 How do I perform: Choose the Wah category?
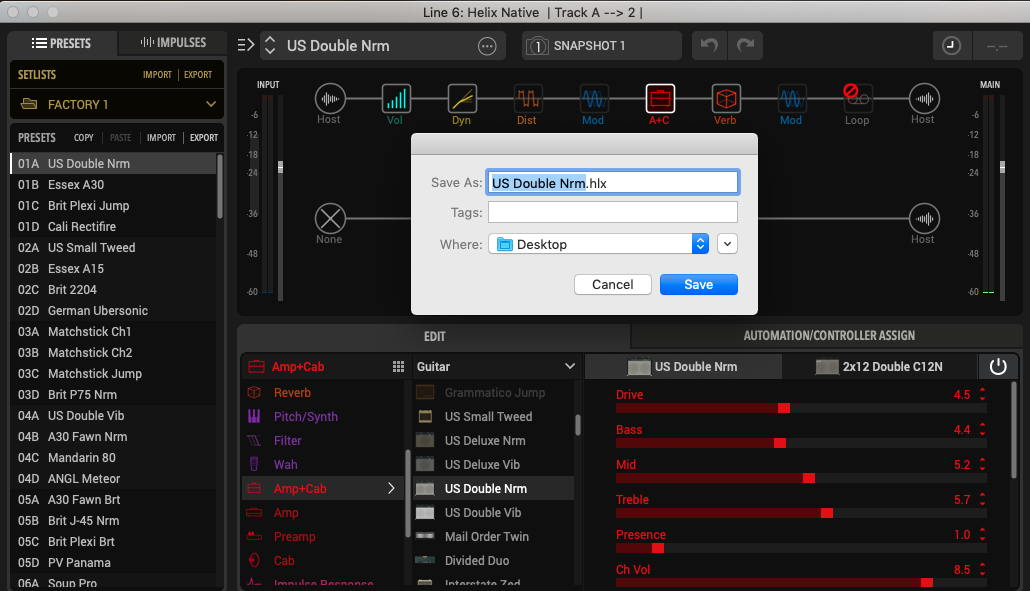324,464
